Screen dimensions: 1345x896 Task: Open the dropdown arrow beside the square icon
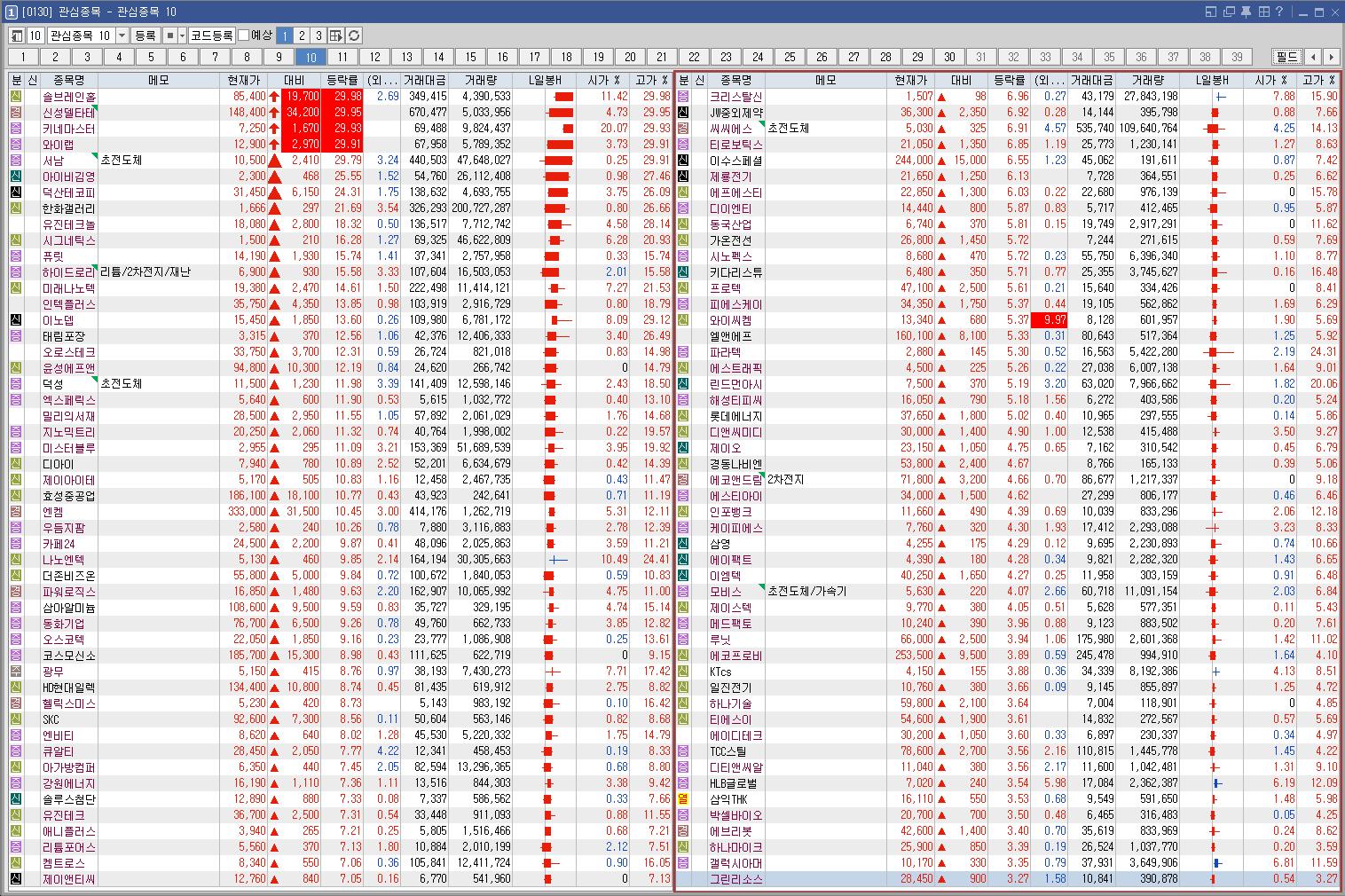pyautogui.click(x=182, y=35)
